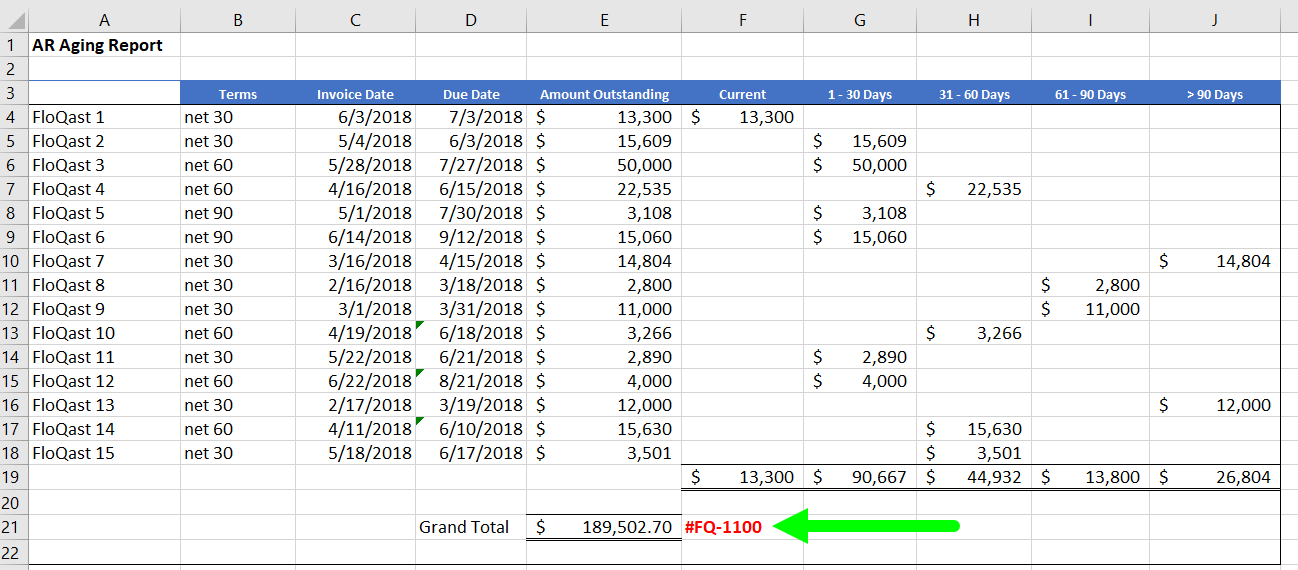Click due date 3/19/2018
The width and height of the screenshot is (1298, 570).
tap(471, 405)
